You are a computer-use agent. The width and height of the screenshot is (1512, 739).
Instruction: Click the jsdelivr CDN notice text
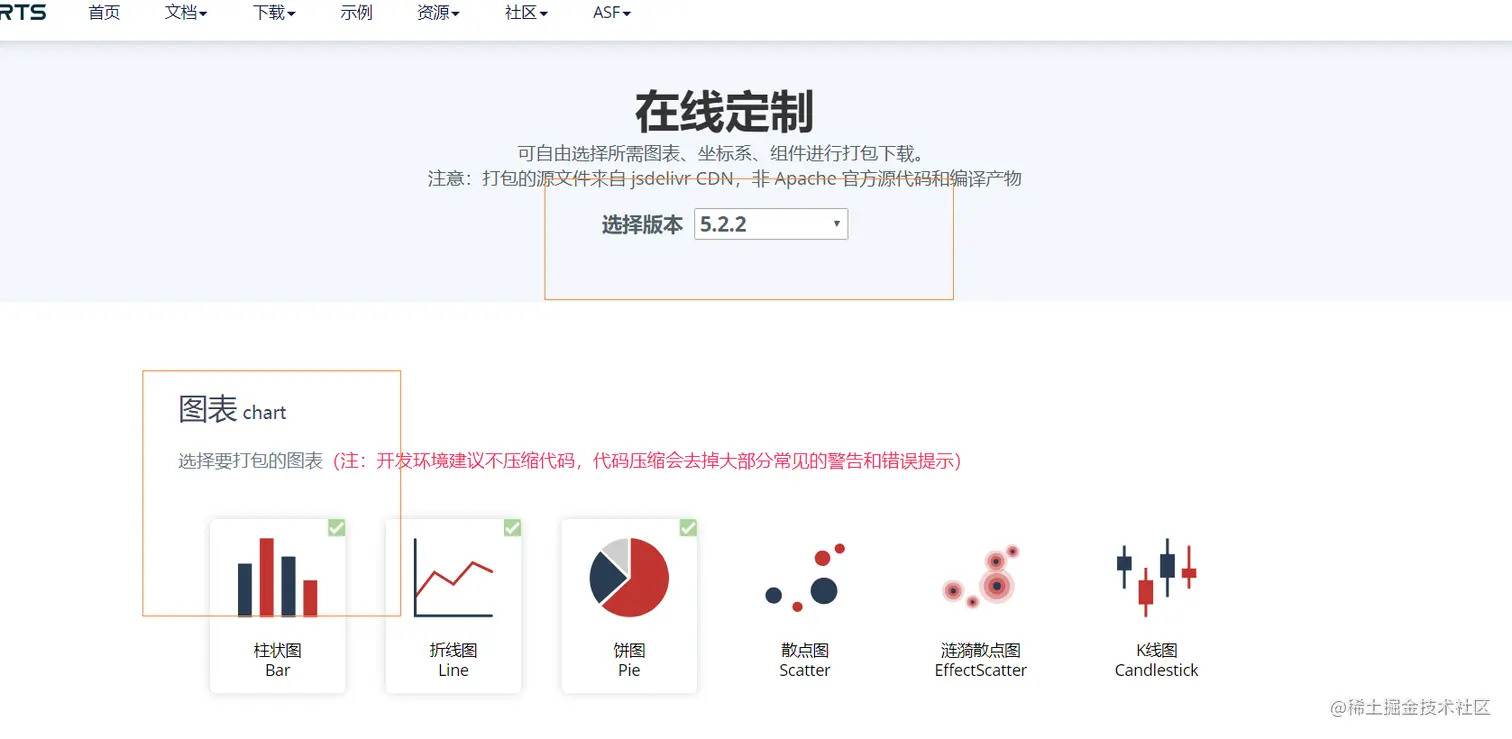[x=725, y=179]
